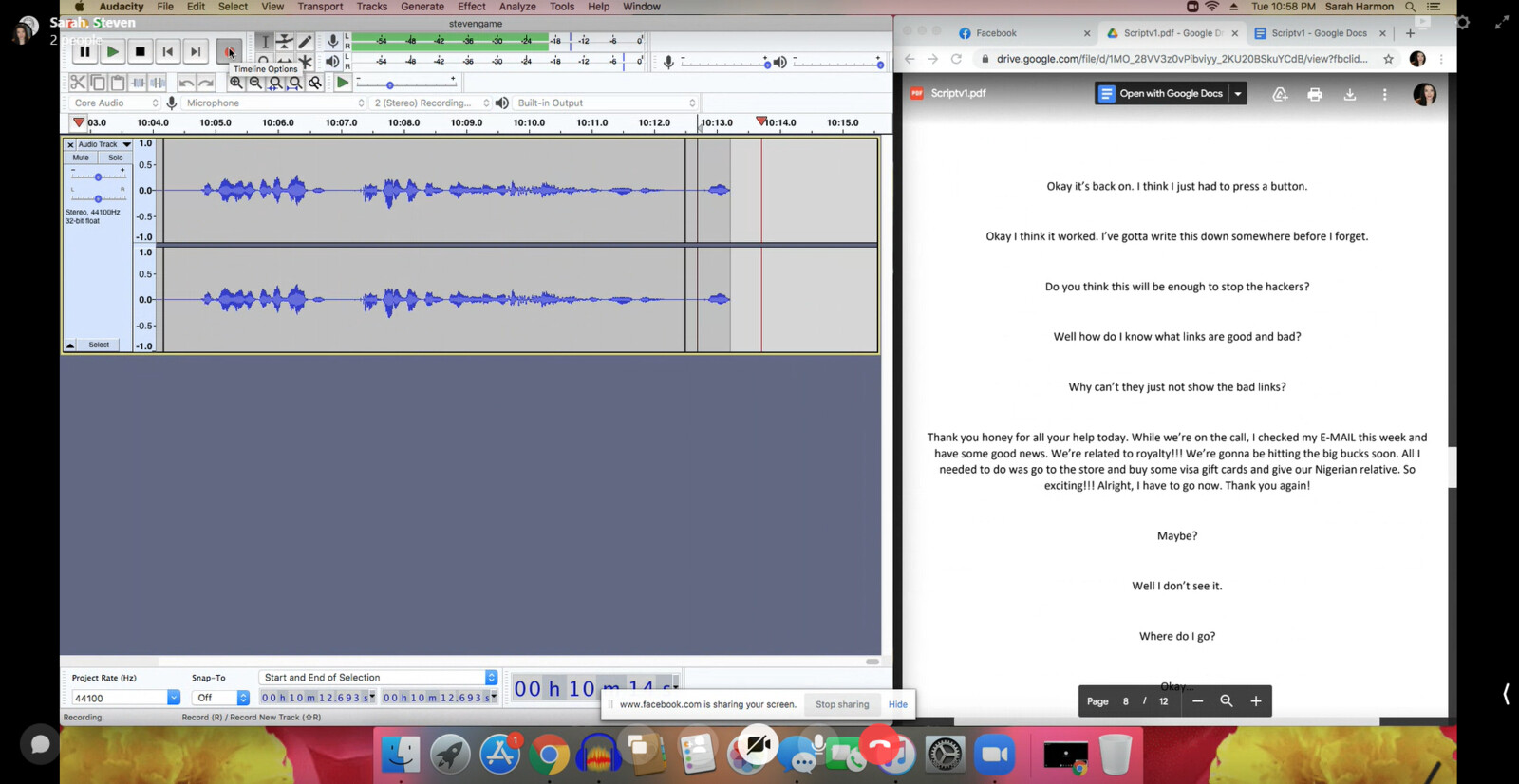Pause the Audacity recording

84,51
